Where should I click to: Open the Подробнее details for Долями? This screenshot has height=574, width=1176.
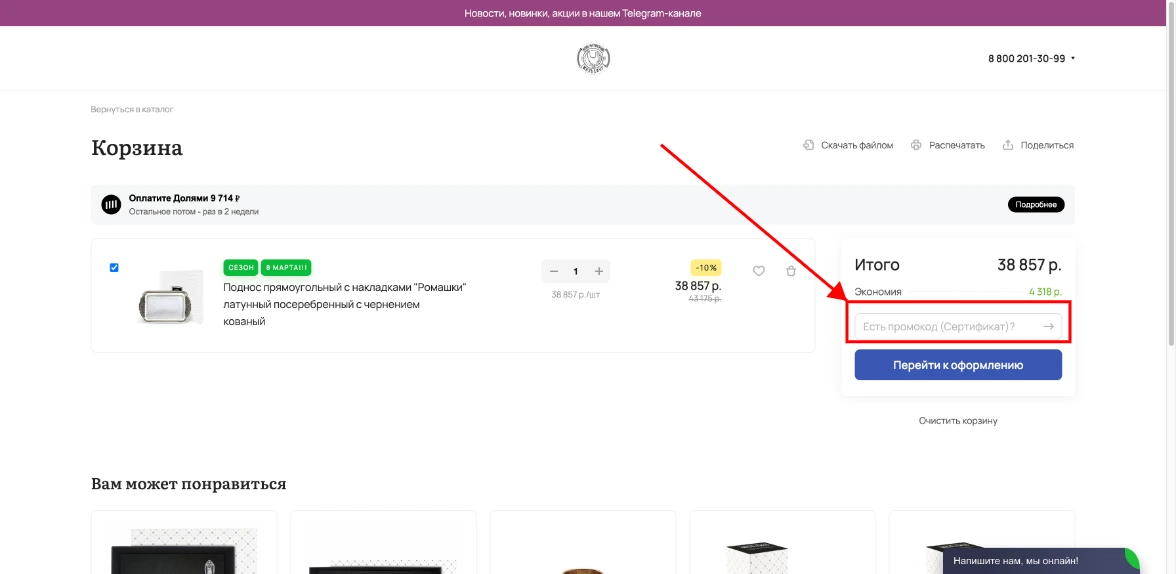[1035, 205]
